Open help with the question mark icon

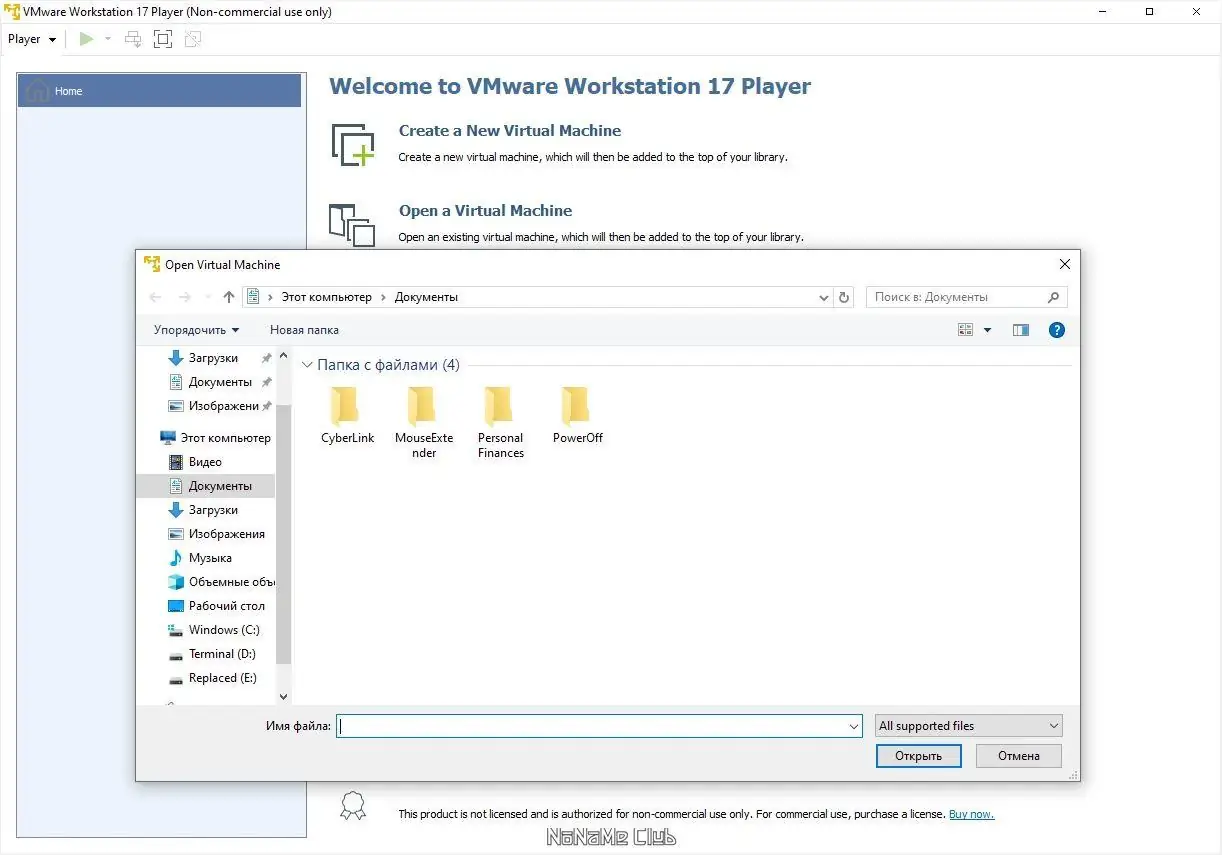point(1057,330)
